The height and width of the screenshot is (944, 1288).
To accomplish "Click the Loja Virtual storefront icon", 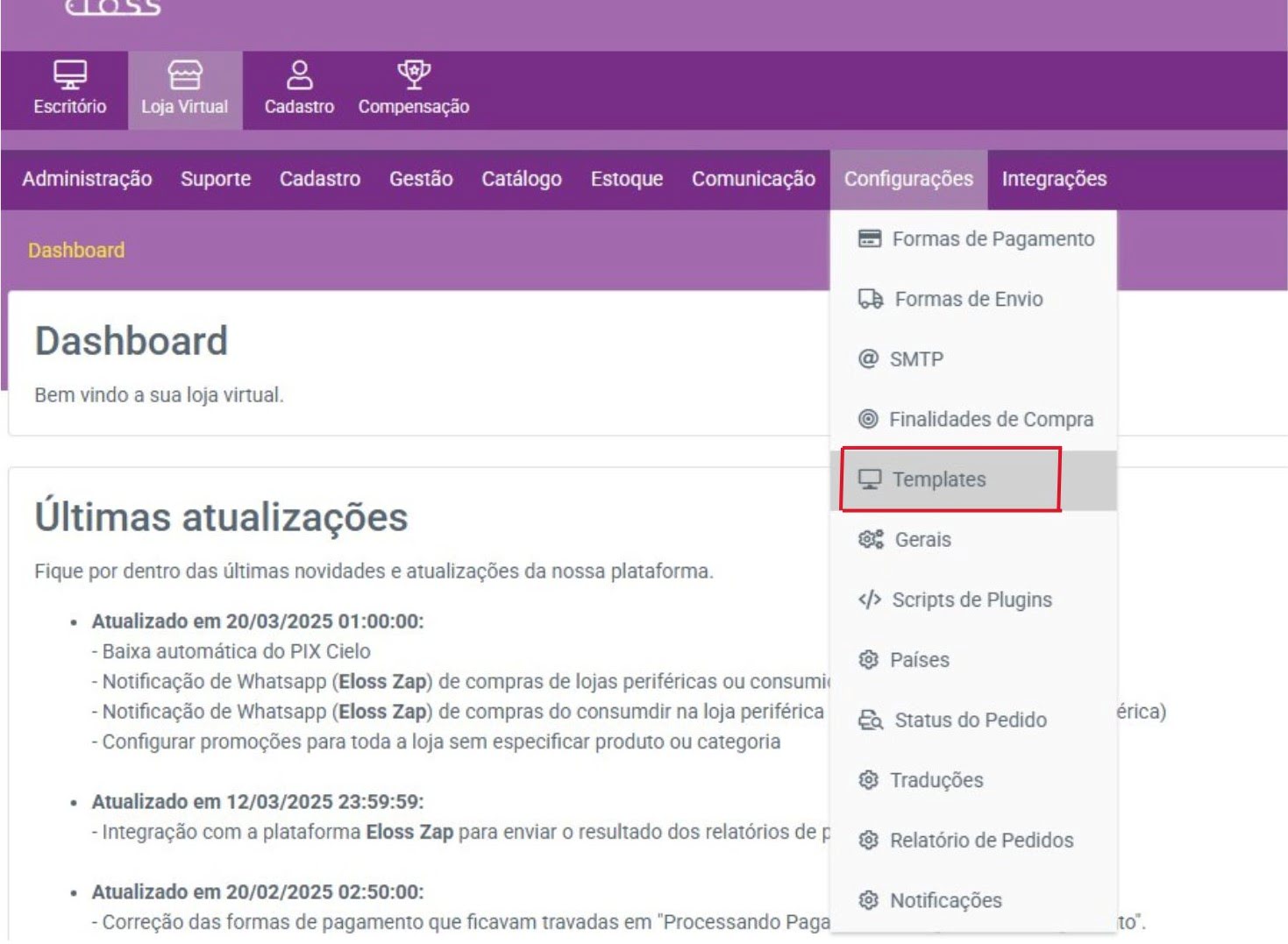I will point(185,75).
